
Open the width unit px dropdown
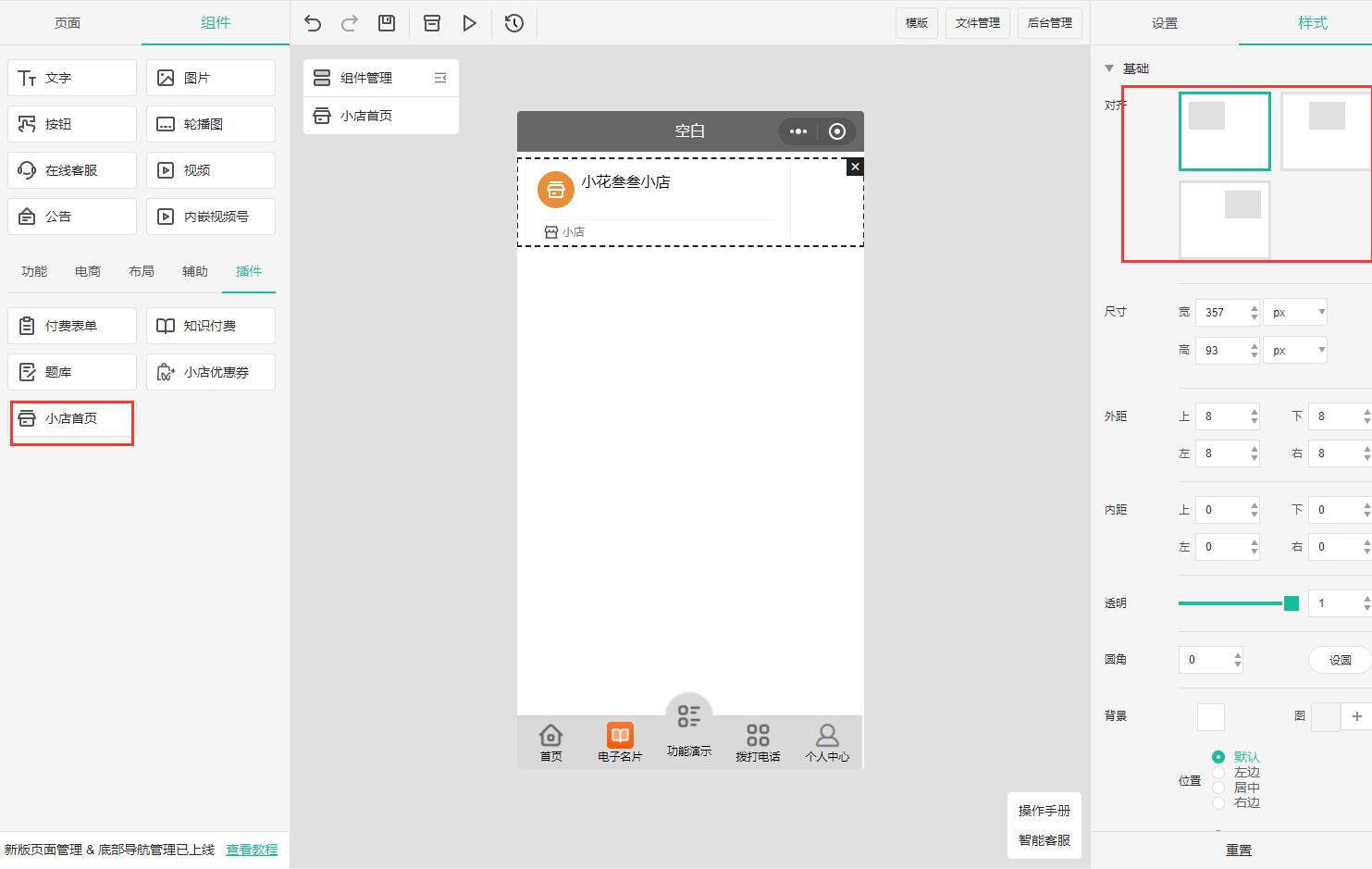[1295, 312]
